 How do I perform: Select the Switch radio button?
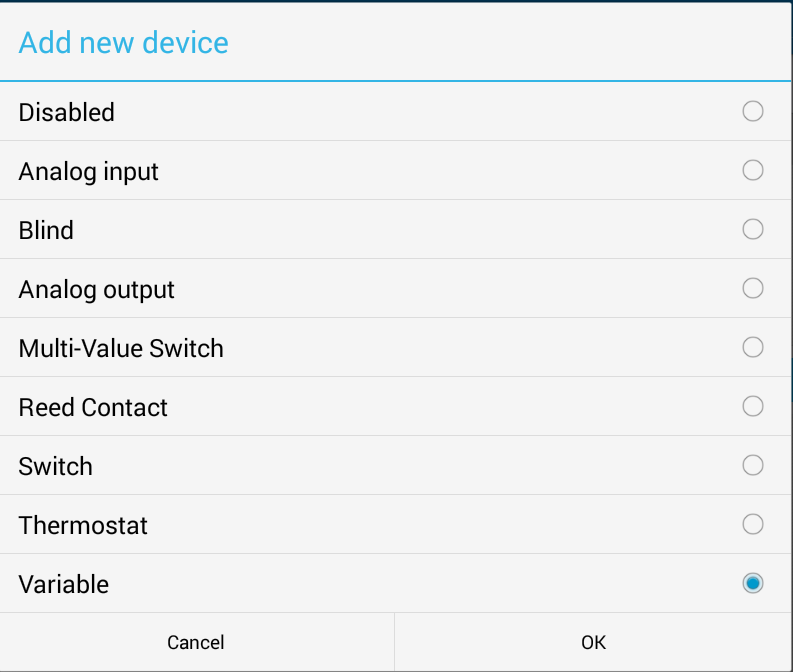pos(753,465)
